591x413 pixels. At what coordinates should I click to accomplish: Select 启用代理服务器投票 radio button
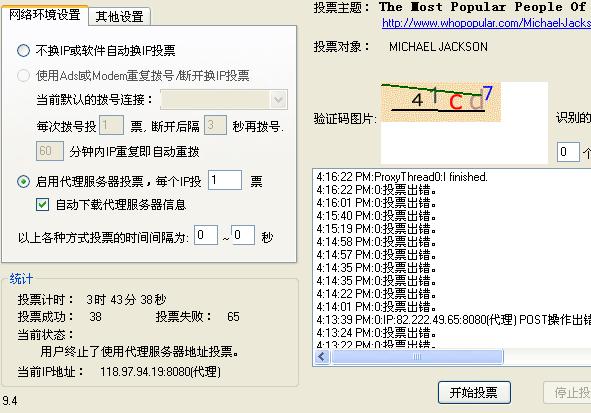[x=23, y=182]
